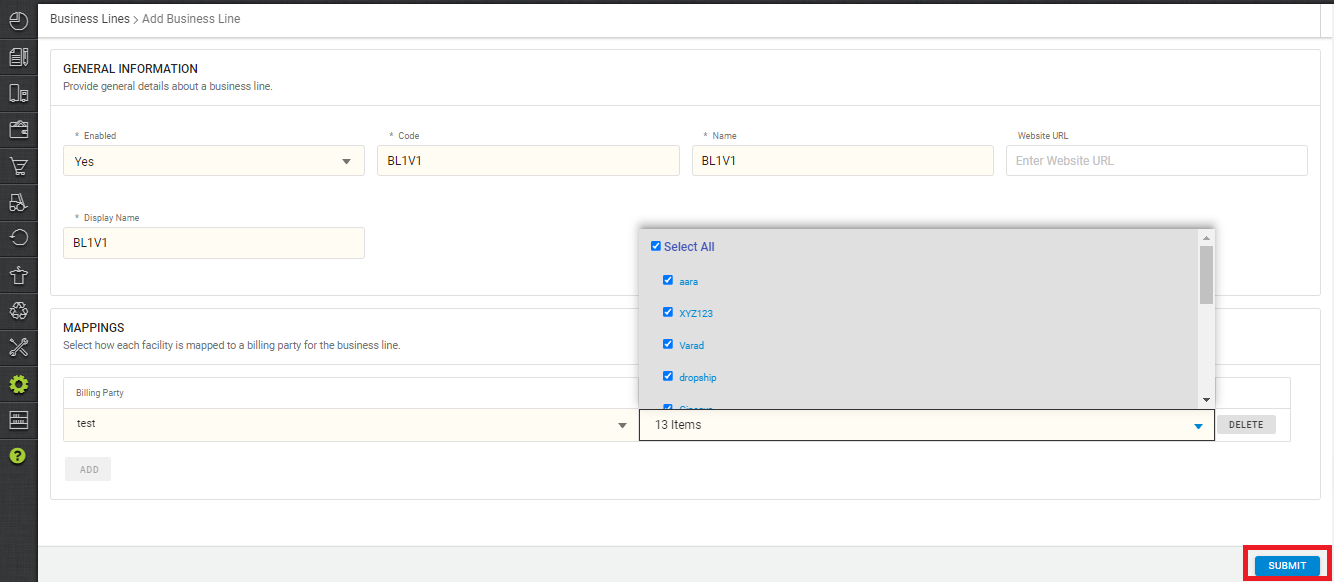This screenshot has width=1334, height=582.
Task: Open the green settings gear icon
Action: pyautogui.click(x=18, y=384)
